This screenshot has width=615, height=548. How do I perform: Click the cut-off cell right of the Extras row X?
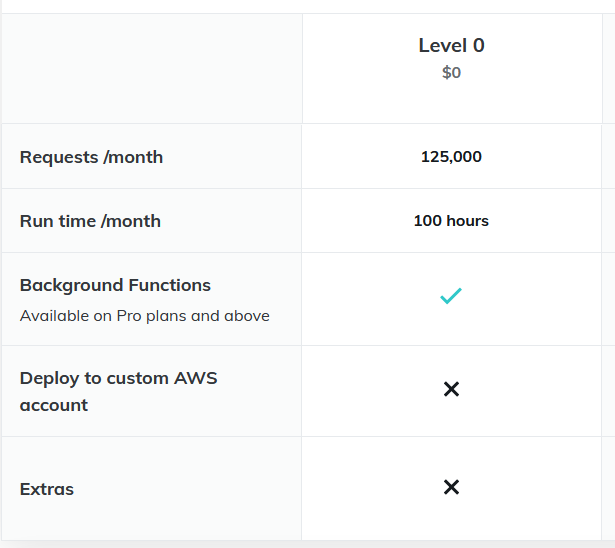pyautogui.click(x=608, y=489)
